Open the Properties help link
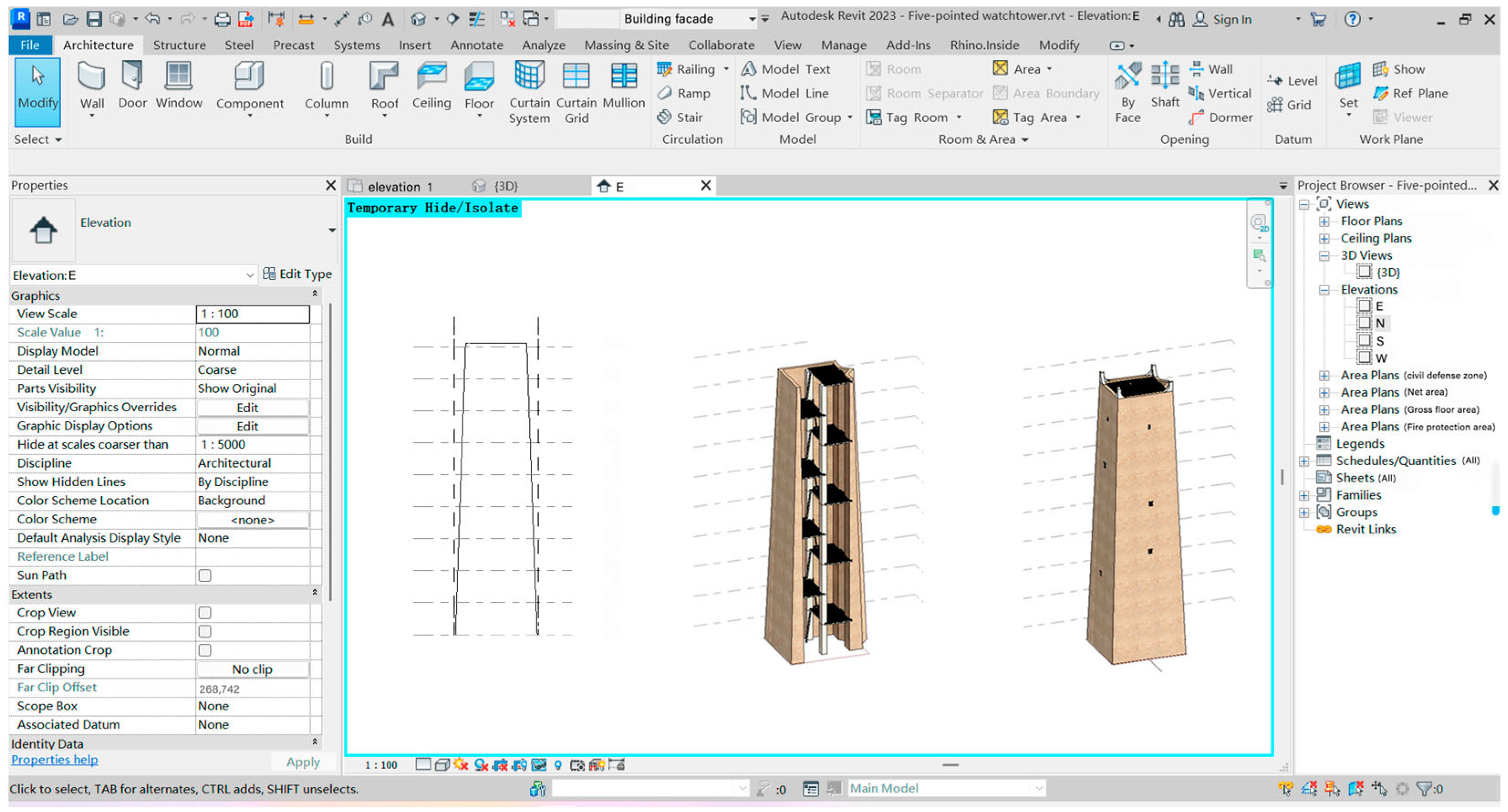 pyautogui.click(x=53, y=759)
